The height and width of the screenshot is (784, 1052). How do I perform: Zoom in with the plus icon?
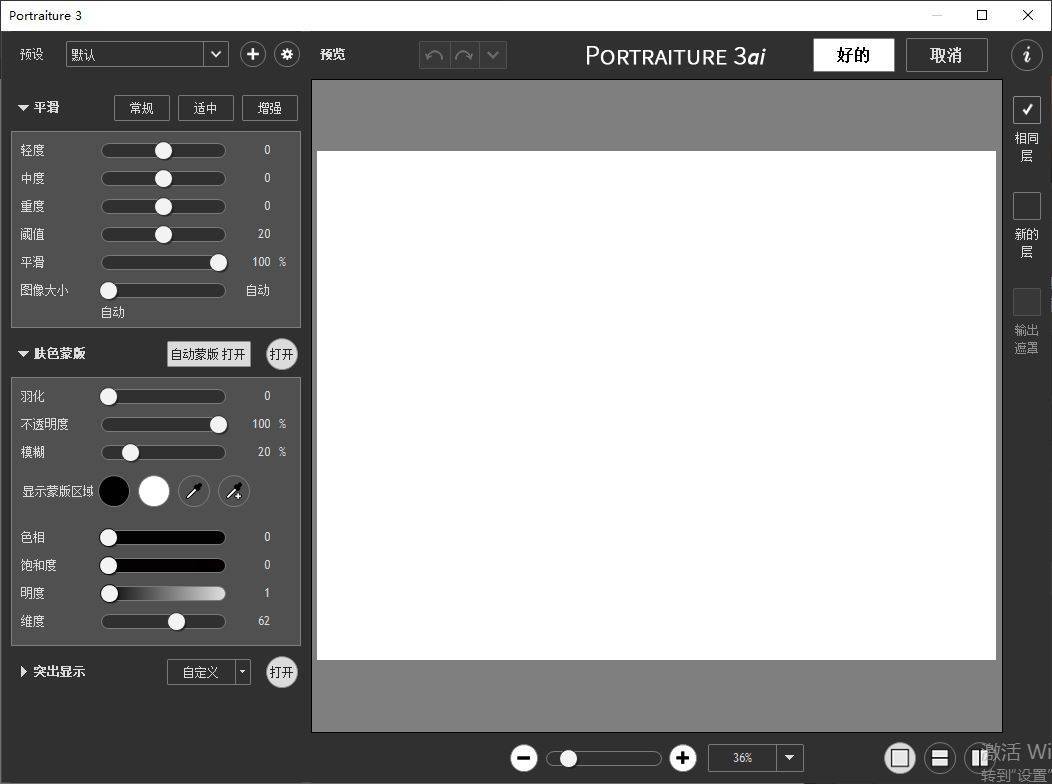(x=683, y=758)
